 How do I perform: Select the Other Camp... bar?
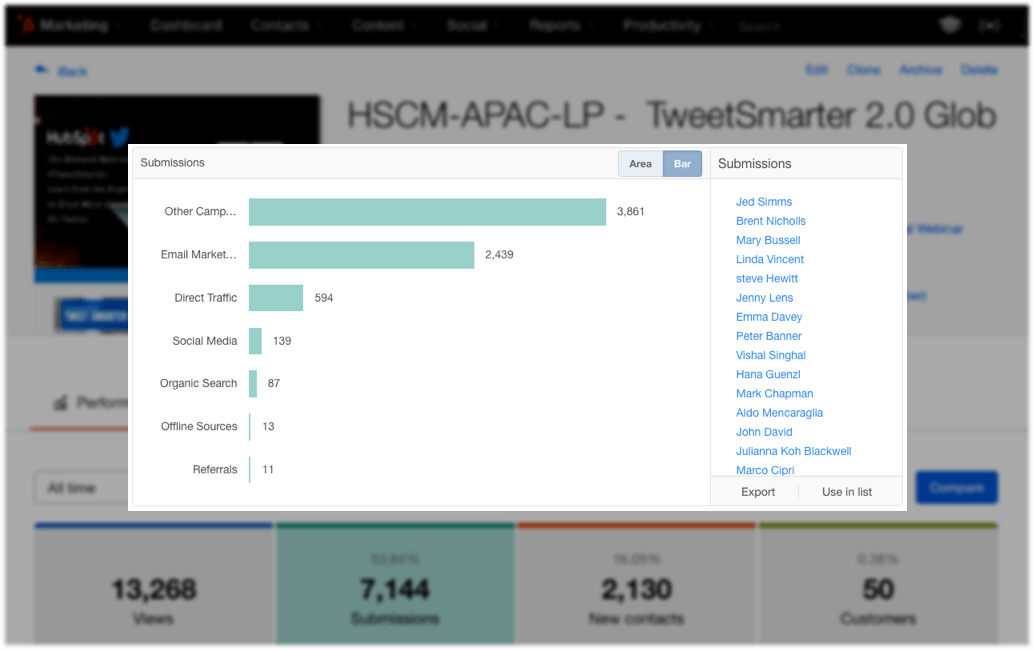tap(427, 212)
